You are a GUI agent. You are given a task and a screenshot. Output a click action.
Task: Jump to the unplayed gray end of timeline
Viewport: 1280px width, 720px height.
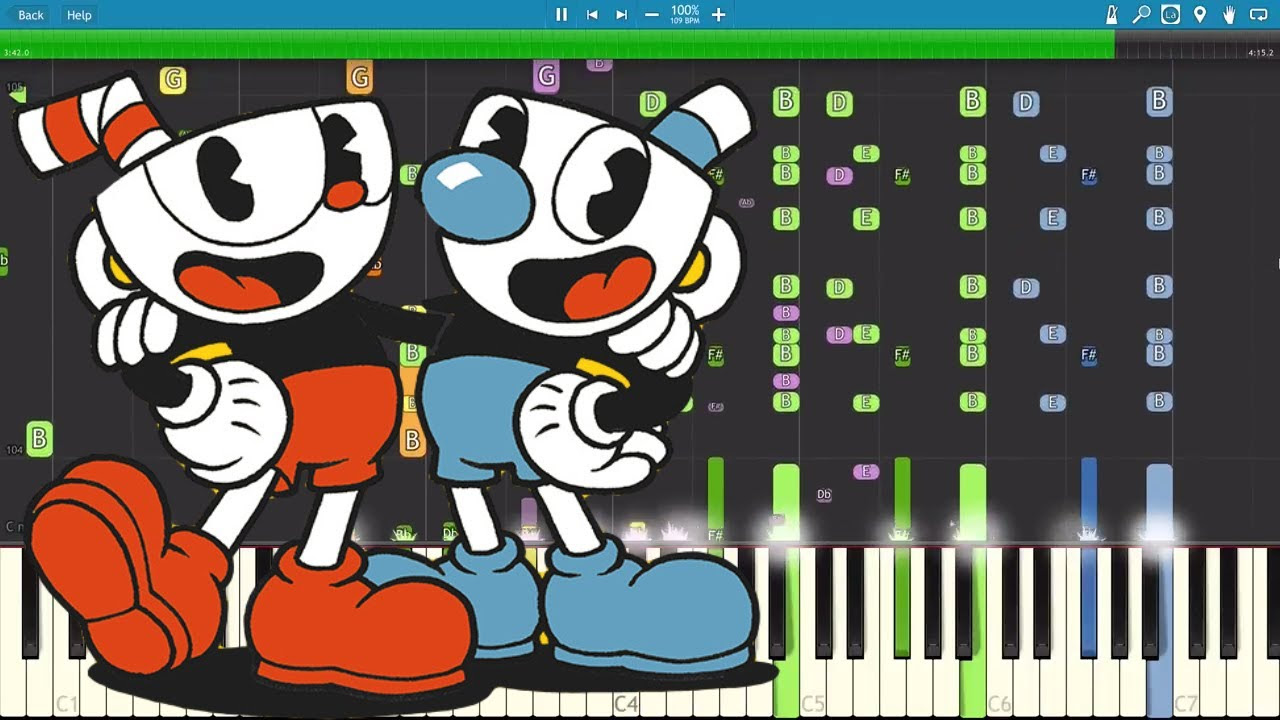coord(1196,44)
